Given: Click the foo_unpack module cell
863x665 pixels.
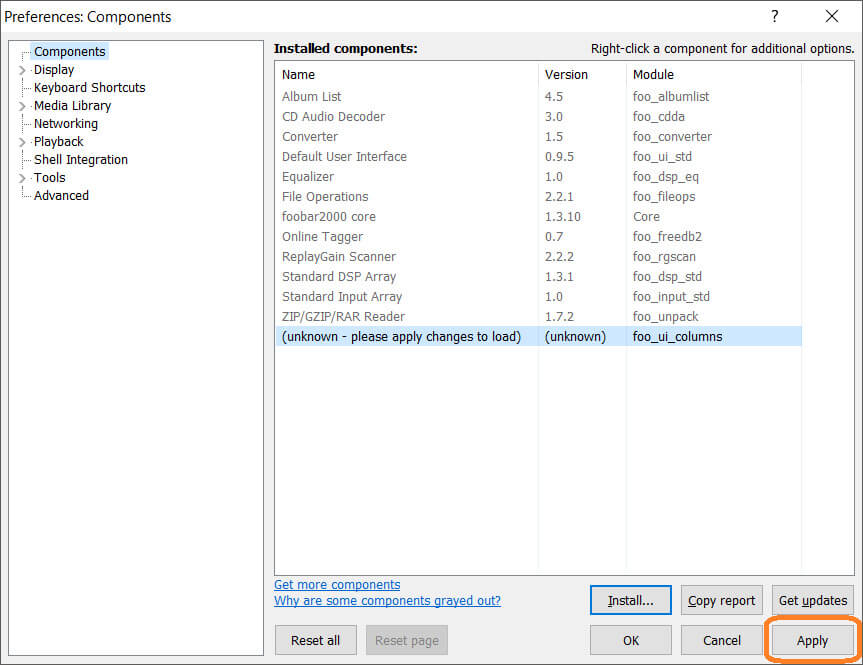Looking at the screenshot, I should 665,317.
